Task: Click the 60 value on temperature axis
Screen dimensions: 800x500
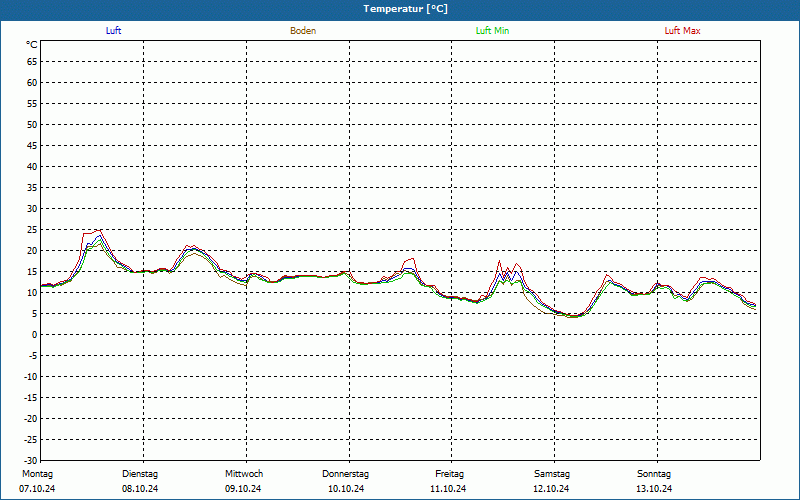Action: 32,83
